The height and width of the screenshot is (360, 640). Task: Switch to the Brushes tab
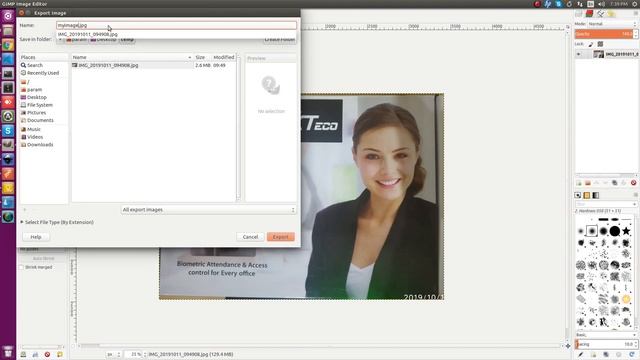578,196
